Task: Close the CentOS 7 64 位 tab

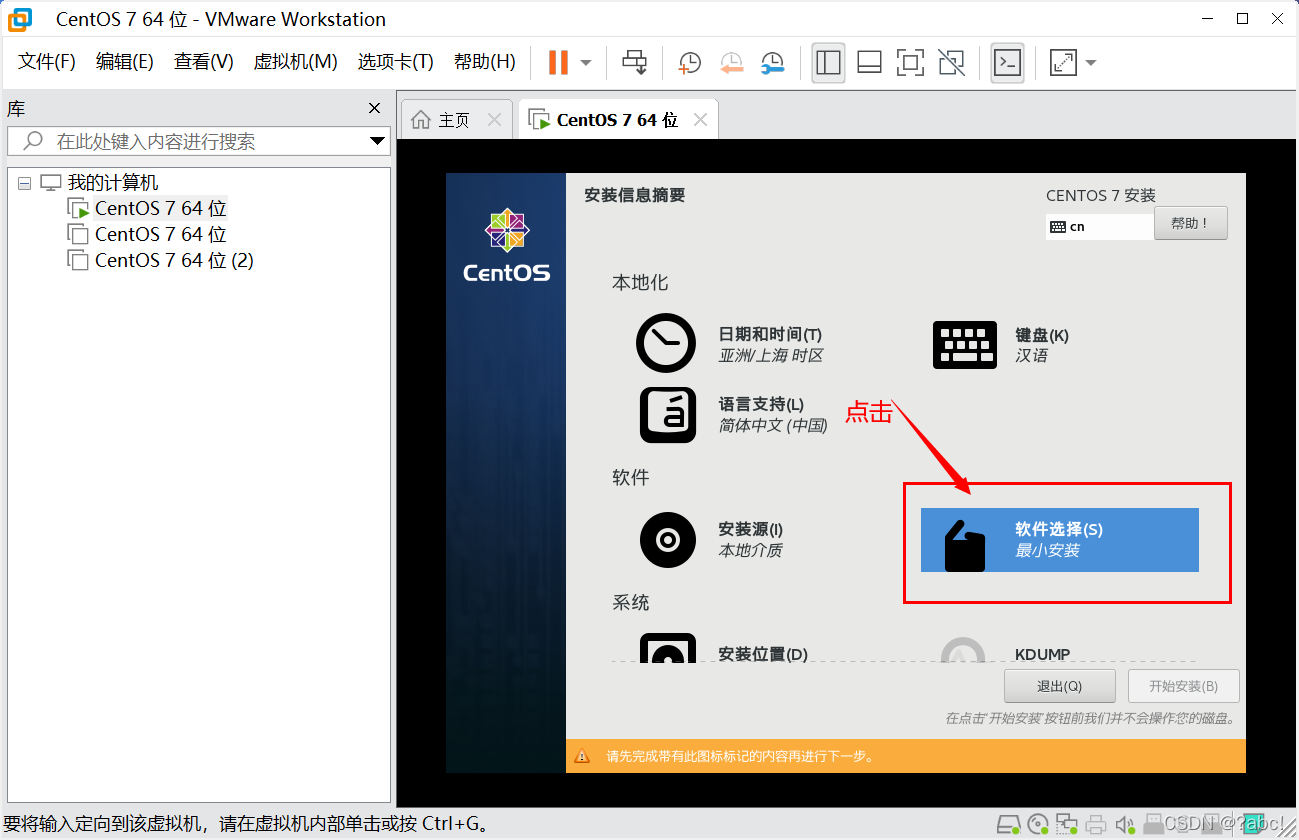Action: pos(701,120)
